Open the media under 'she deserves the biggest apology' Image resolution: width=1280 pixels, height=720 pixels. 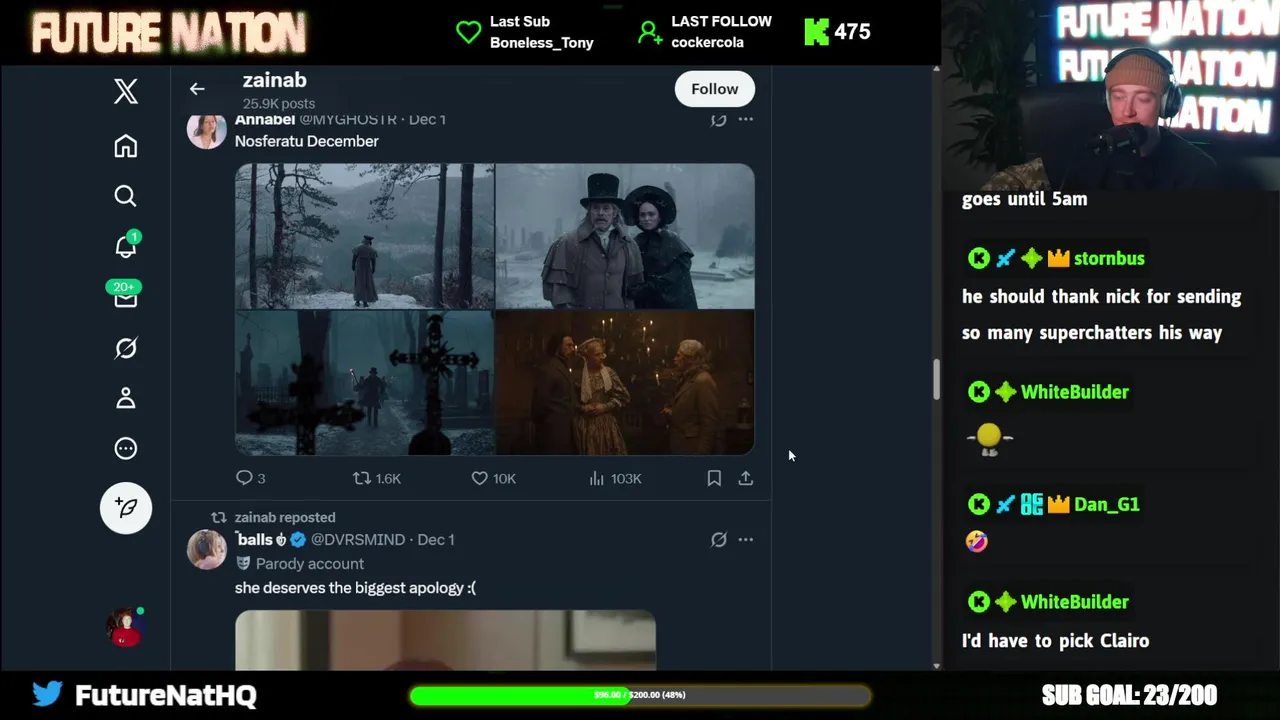click(445, 640)
